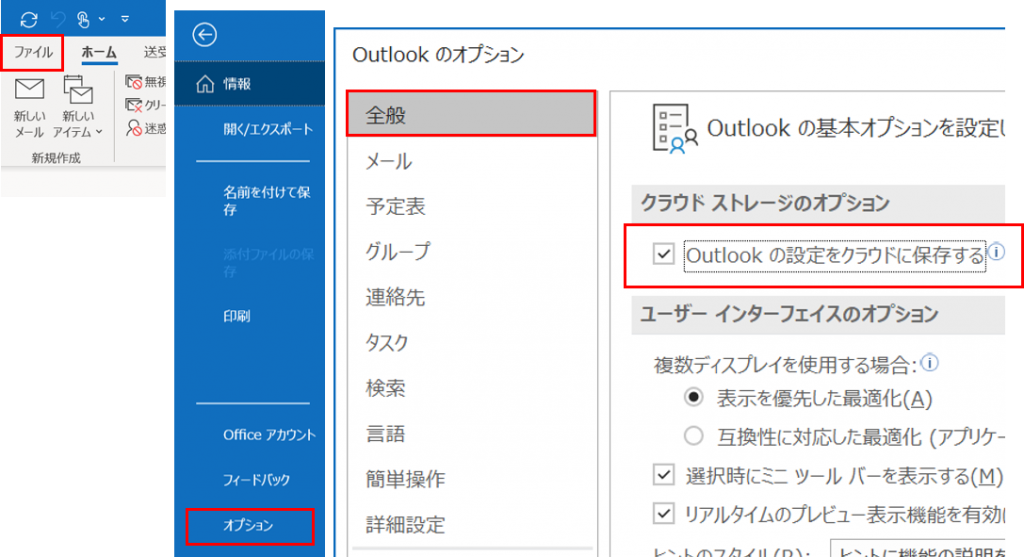This screenshot has width=1024, height=557.
Task: Click the ignore conversation icon
Action: tap(134, 82)
